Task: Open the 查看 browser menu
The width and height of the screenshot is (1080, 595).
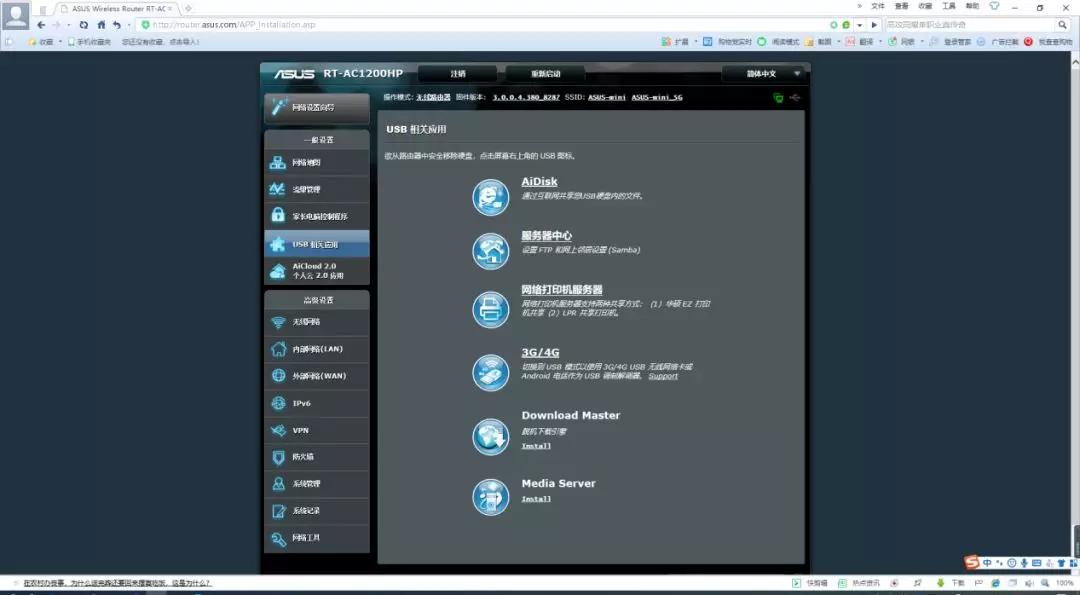Action: point(902,6)
